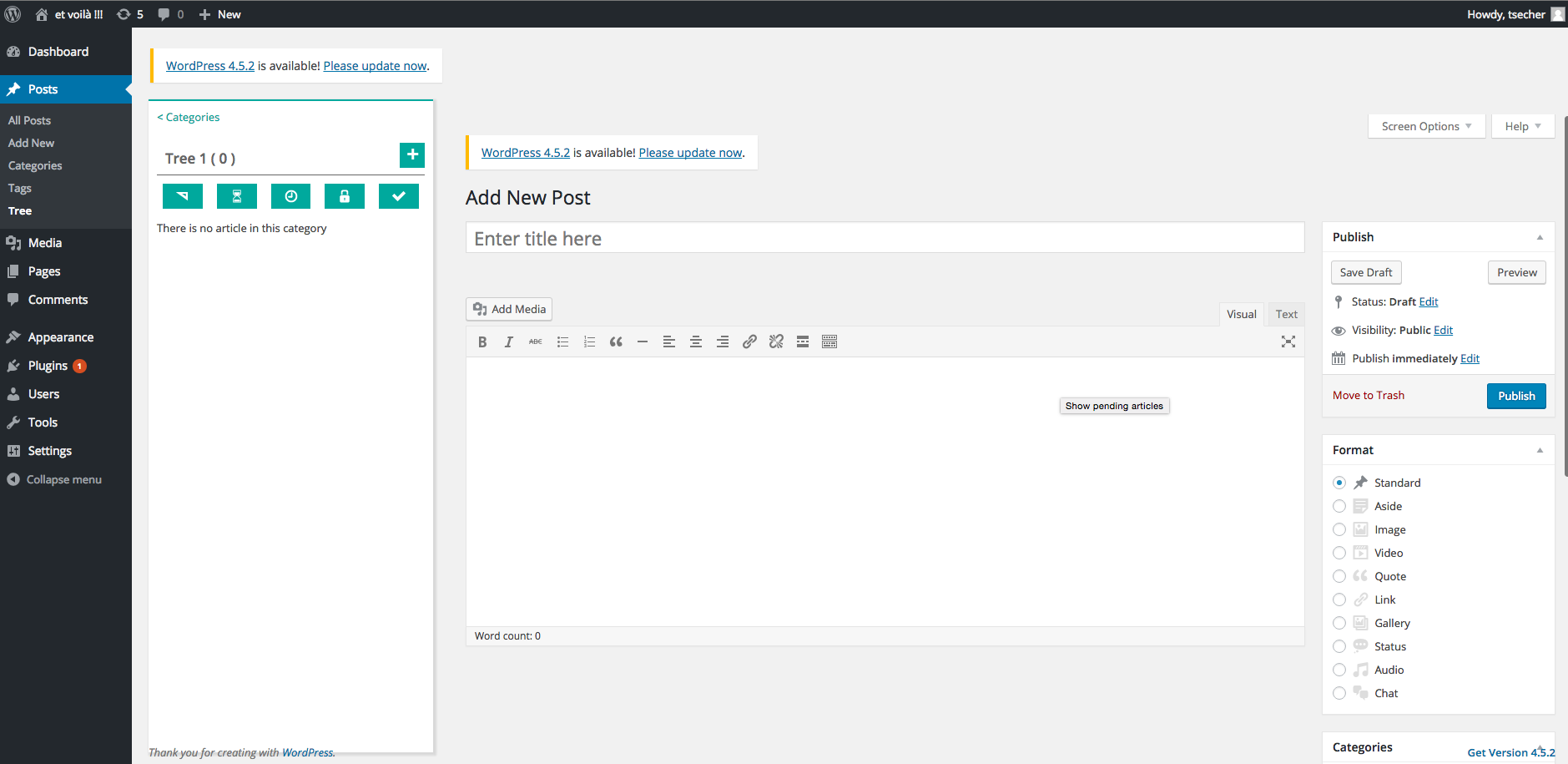
Task: Click the remove link icon
Action: pos(776,342)
